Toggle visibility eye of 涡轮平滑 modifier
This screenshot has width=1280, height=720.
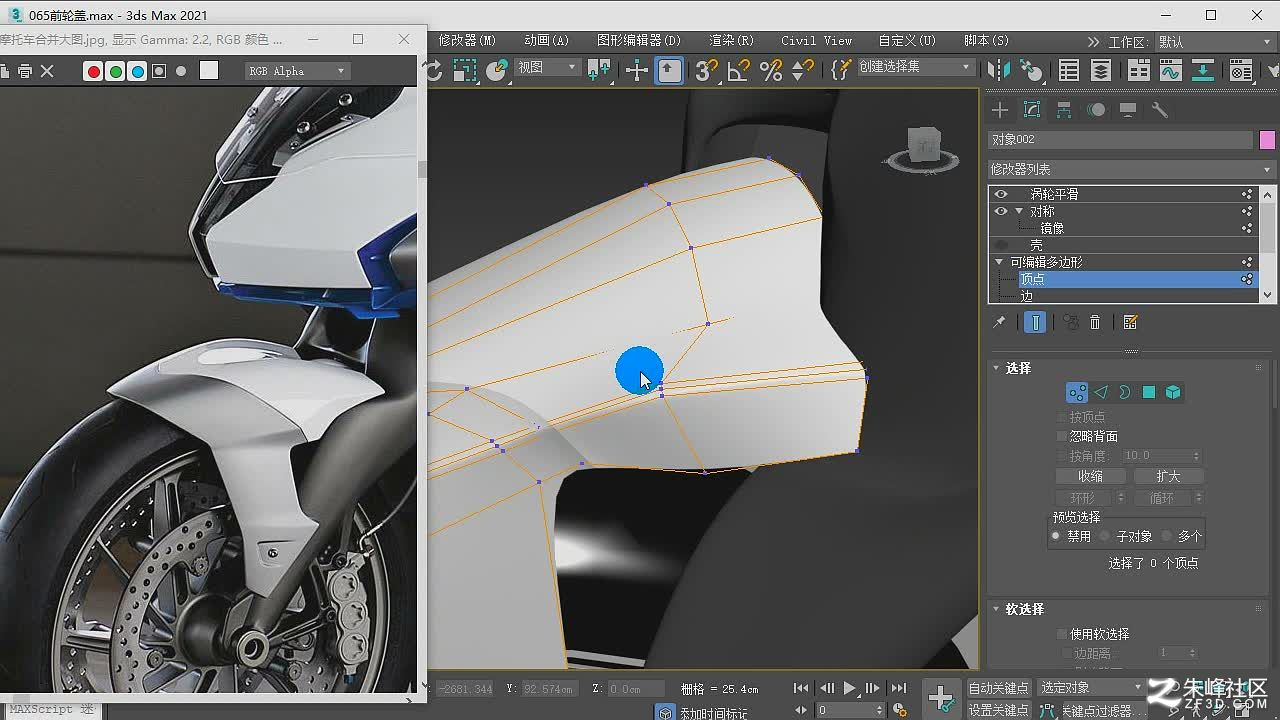1001,194
